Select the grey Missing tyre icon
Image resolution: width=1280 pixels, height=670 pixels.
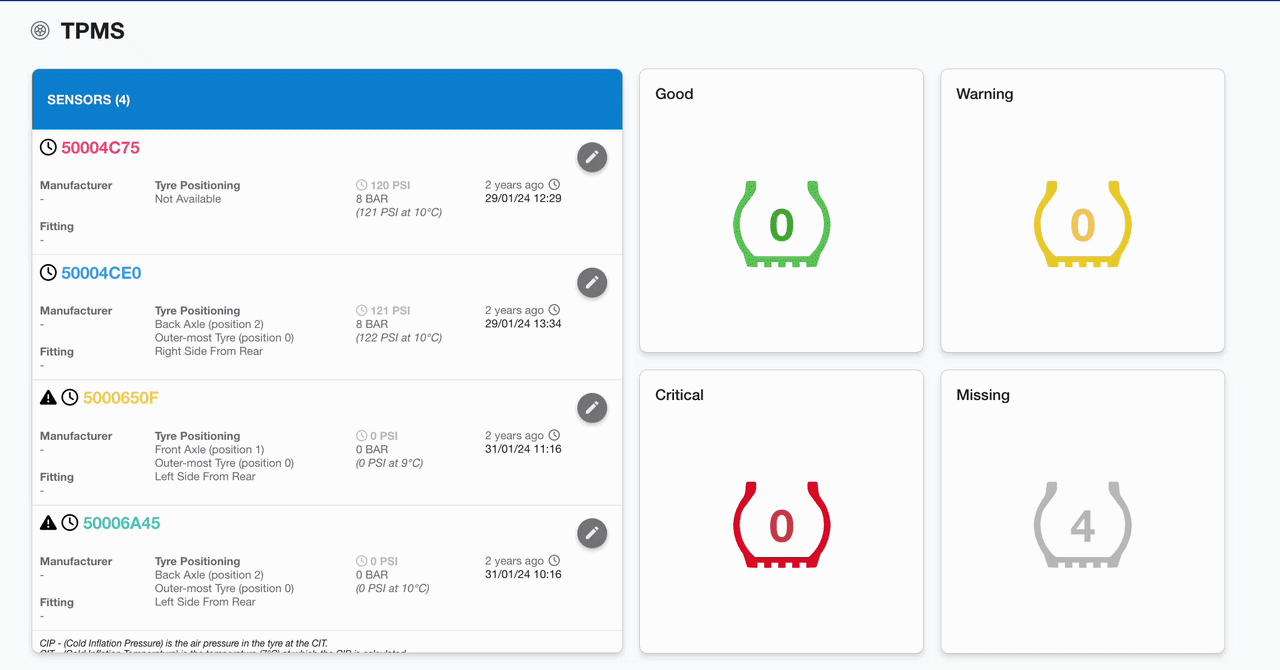point(1082,525)
